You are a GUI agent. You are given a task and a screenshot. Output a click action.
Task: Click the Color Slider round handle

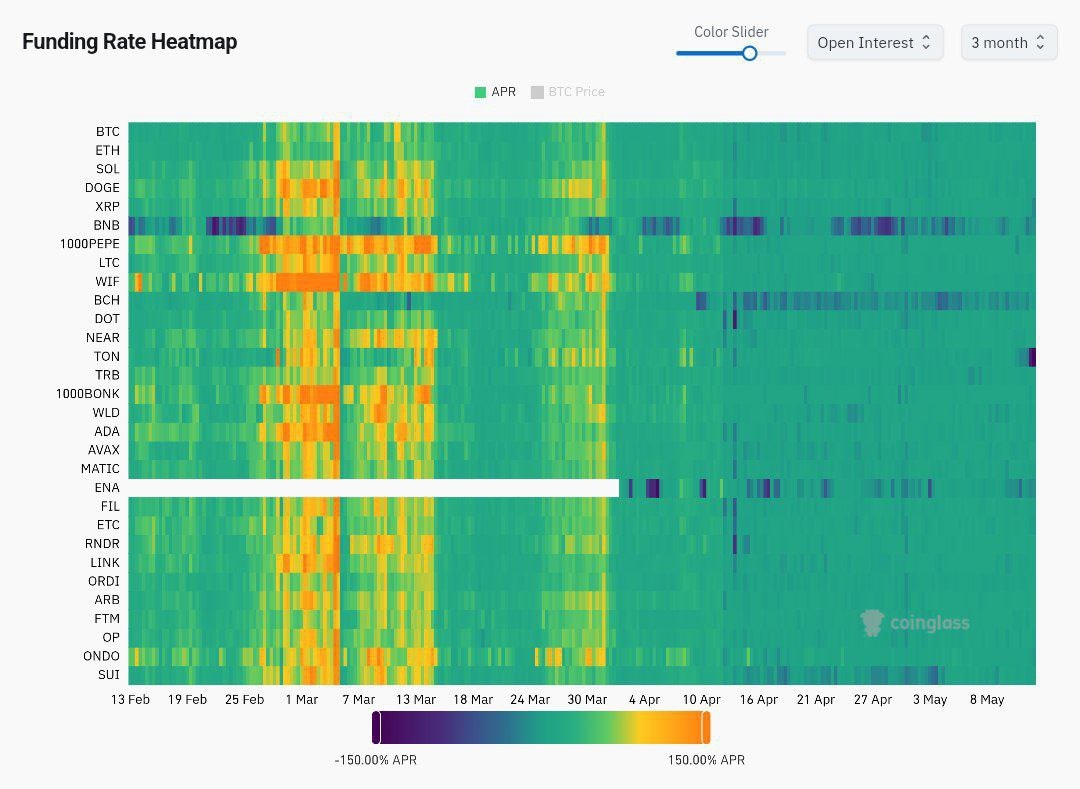click(749, 53)
